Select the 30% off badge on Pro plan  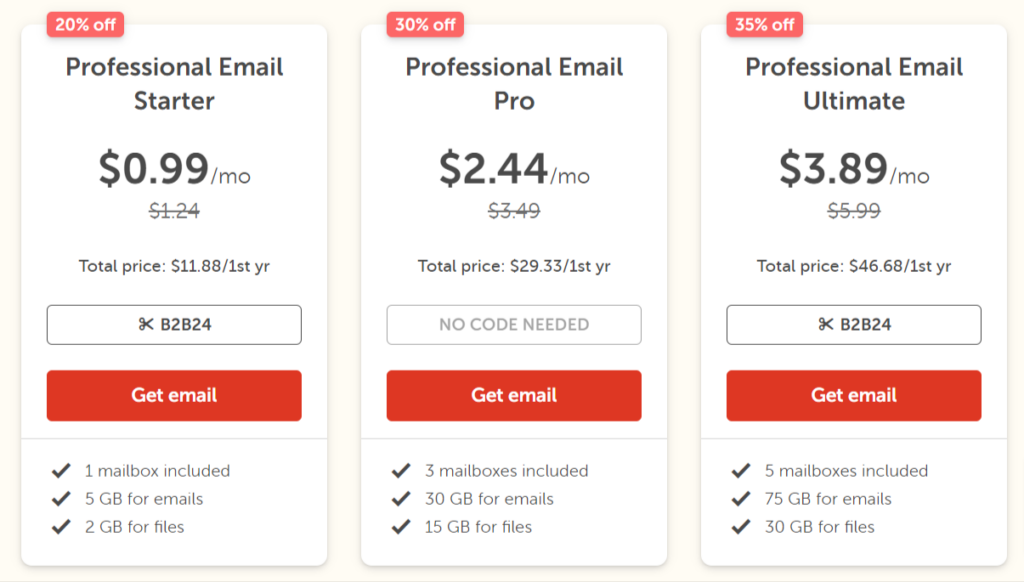pos(424,23)
